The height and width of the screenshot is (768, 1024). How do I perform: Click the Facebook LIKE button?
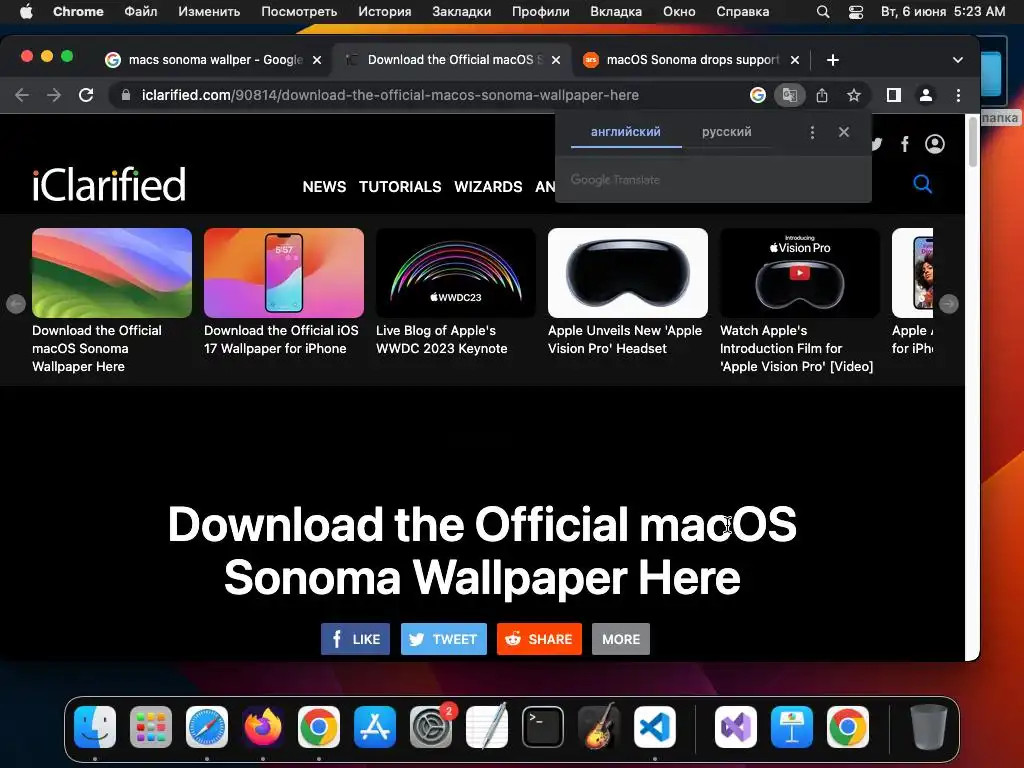point(355,639)
